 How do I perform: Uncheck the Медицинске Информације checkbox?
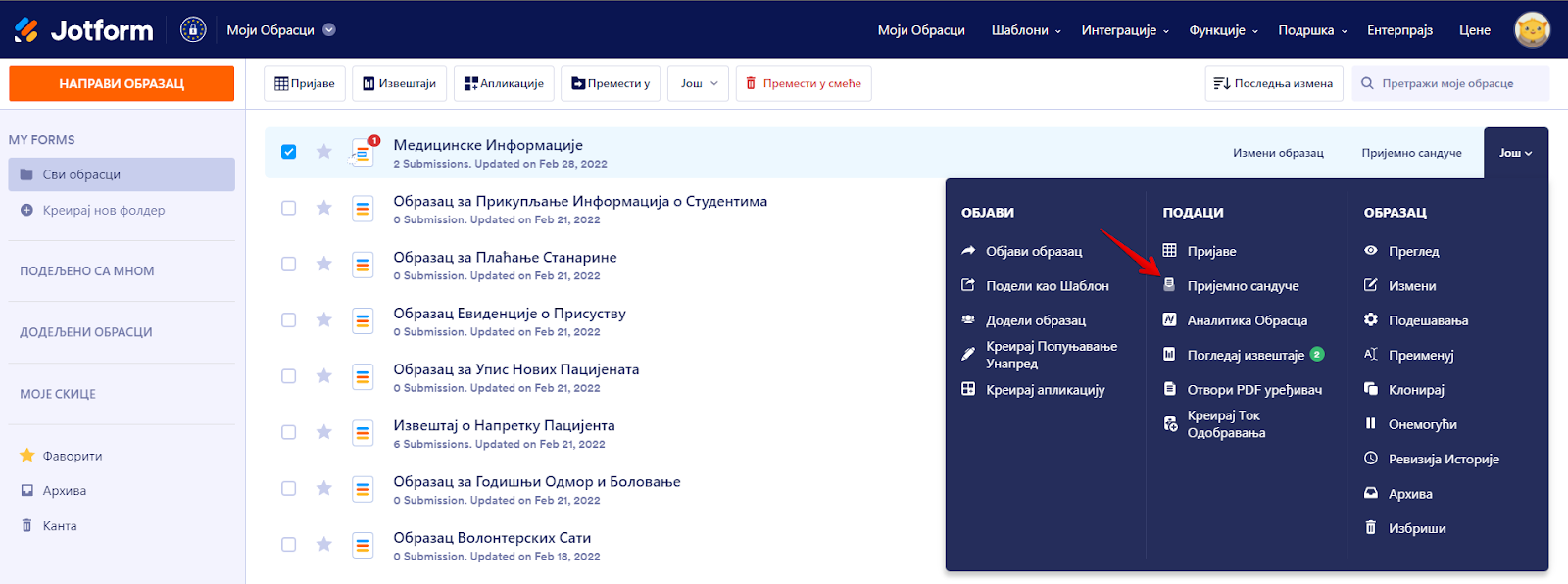288,152
